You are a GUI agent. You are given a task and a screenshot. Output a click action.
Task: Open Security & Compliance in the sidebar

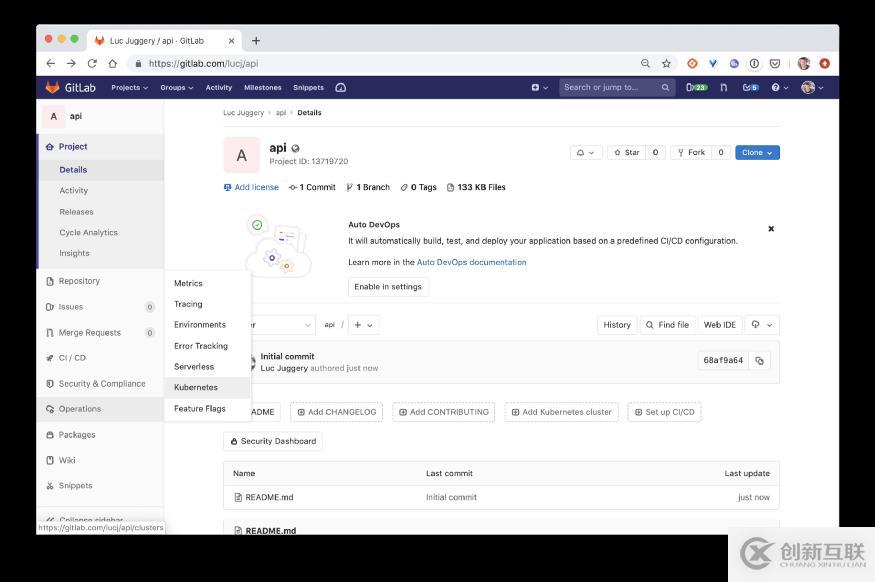coord(100,383)
